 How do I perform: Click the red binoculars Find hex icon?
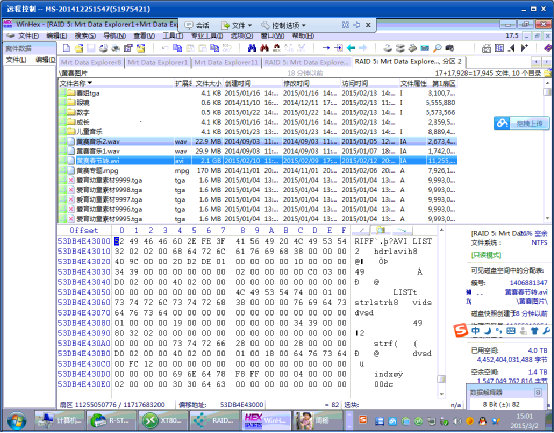pos(264,48)
